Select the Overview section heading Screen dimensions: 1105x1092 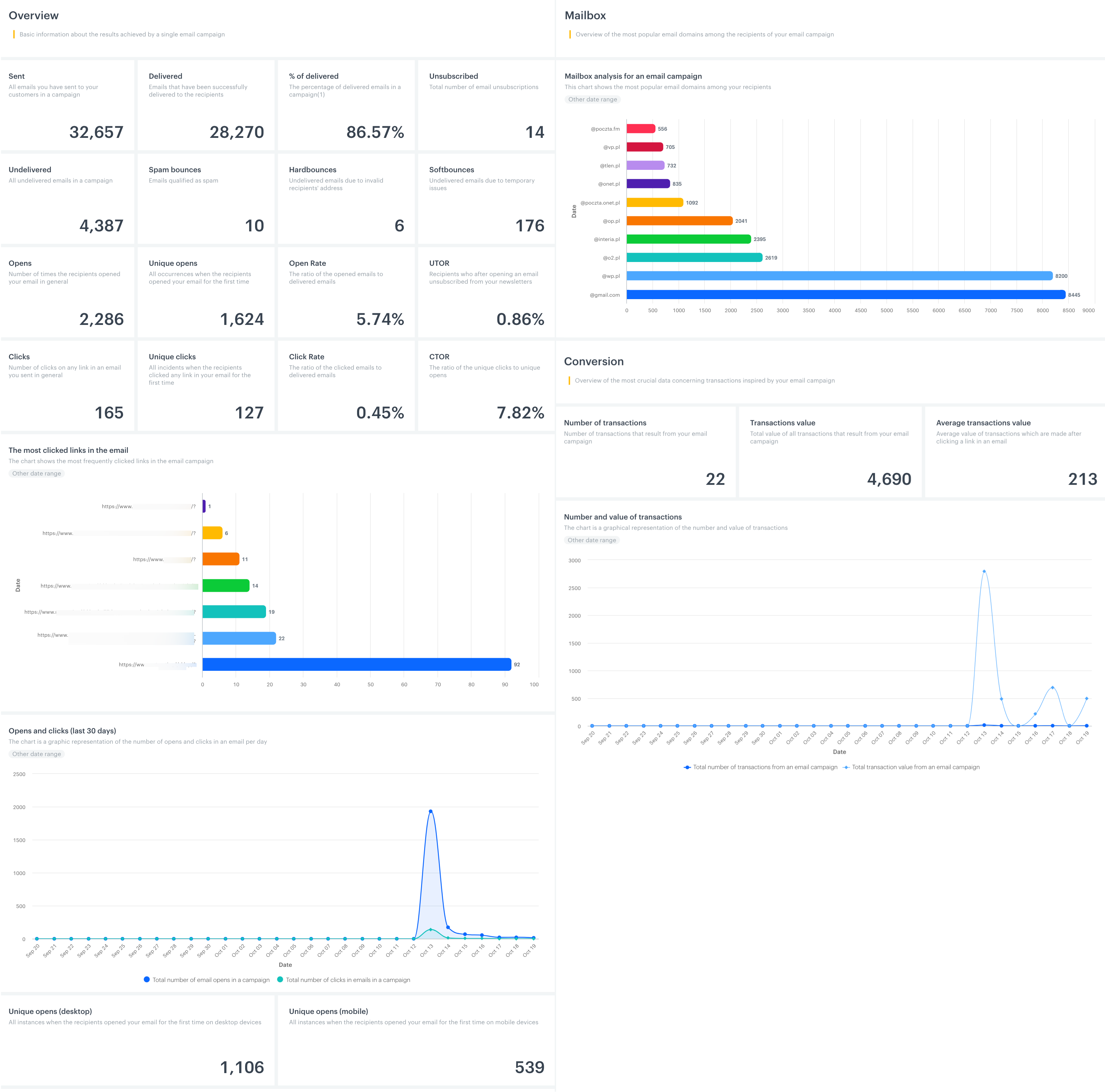pos(33,15)
